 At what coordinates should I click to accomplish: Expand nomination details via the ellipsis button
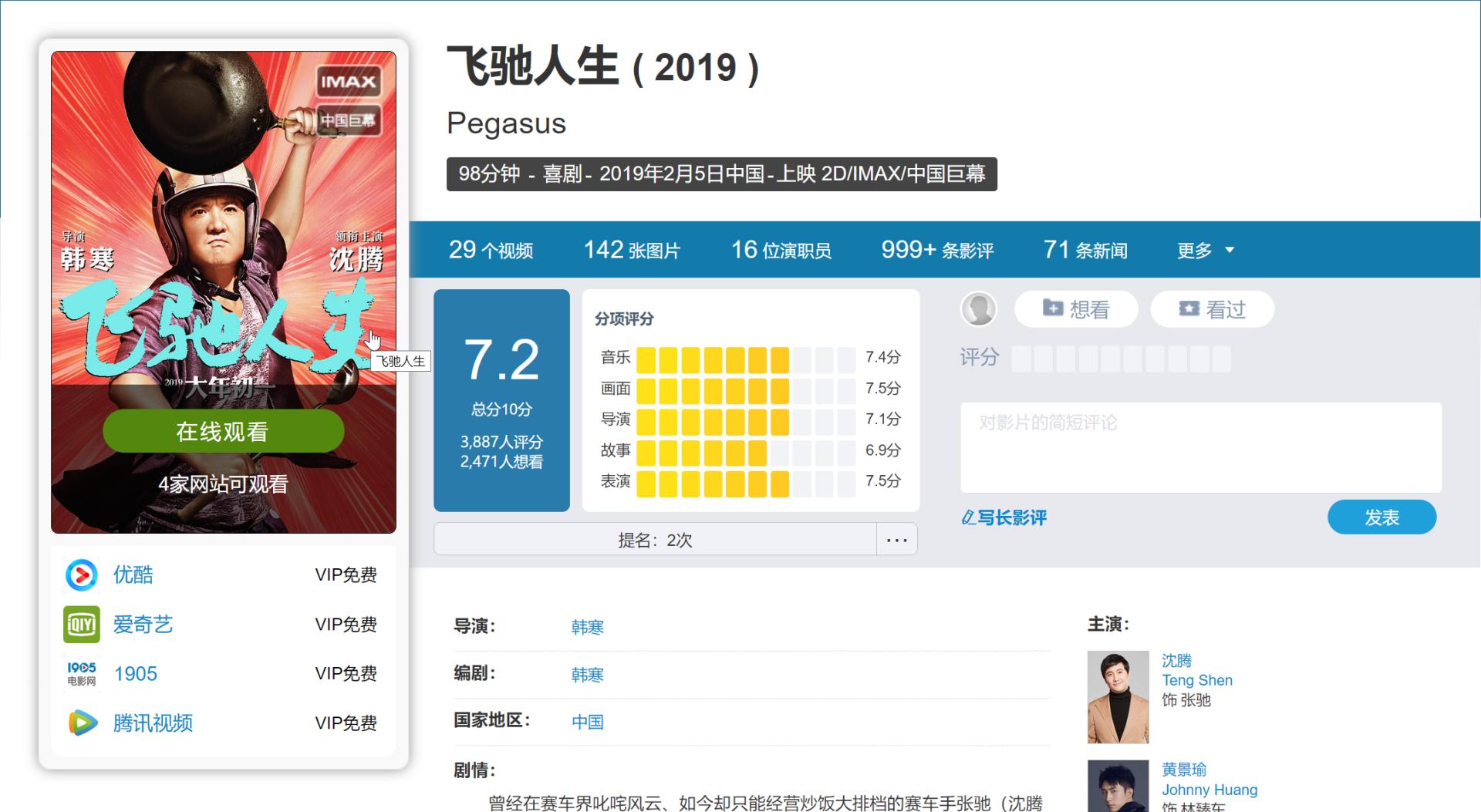pos(896,538)
